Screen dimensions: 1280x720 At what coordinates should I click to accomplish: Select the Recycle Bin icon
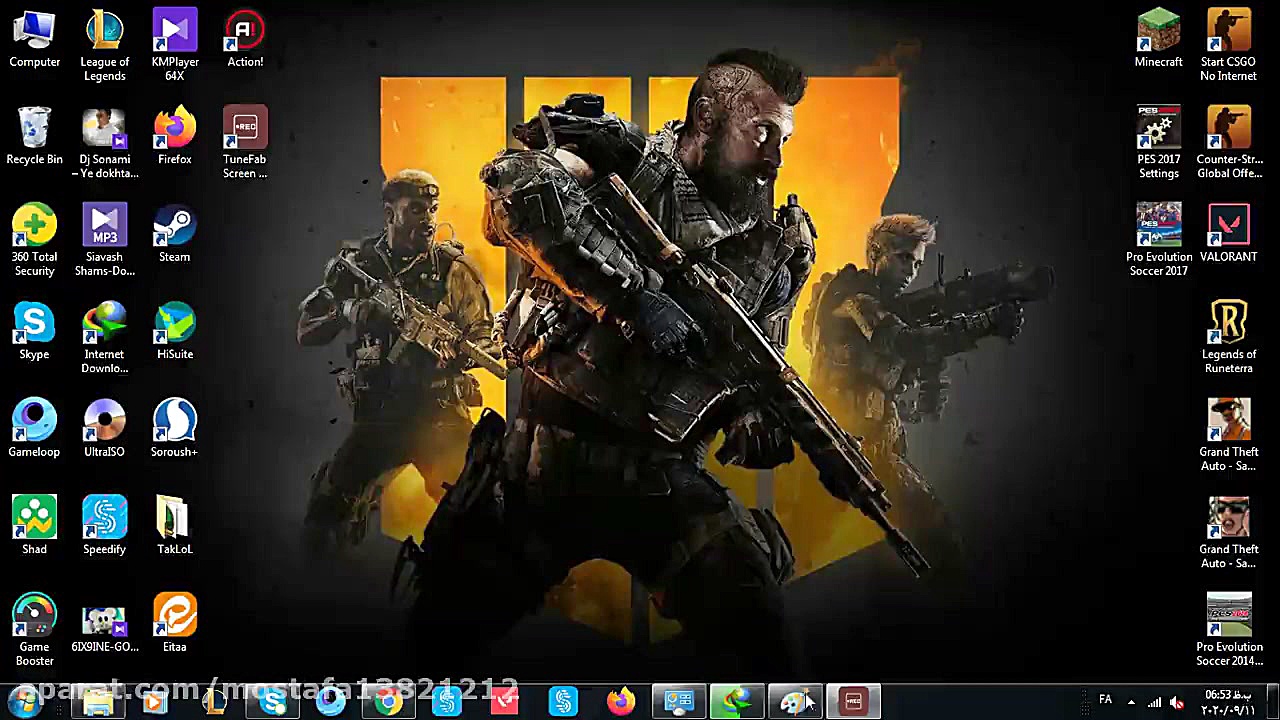[x=34, y=136]
